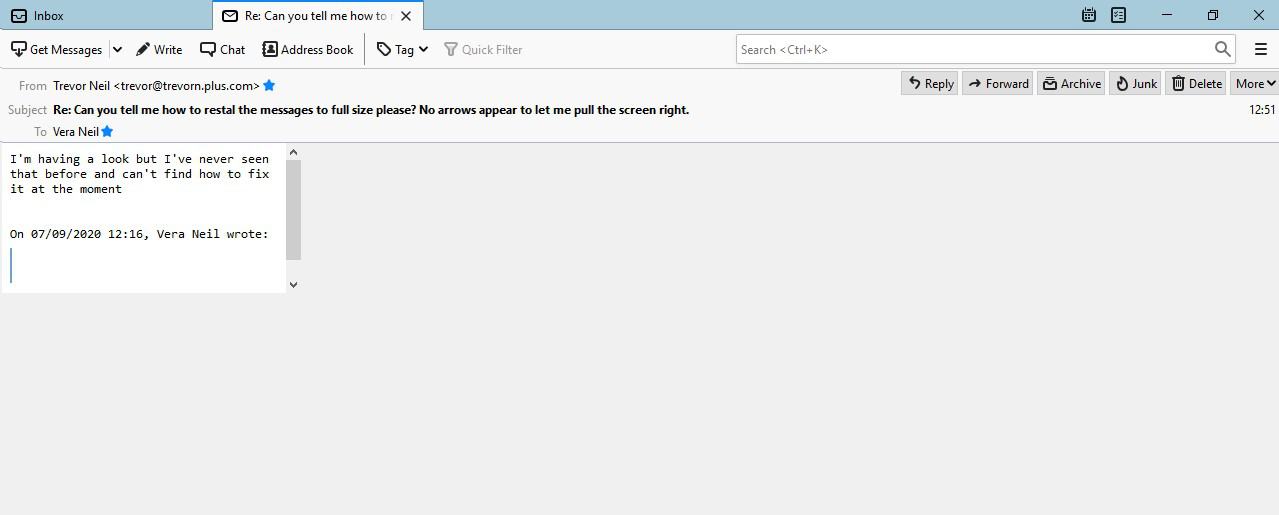Click the message body scrollbar thumb
This screenshot has height=515, width=1279.
(293, 210)
